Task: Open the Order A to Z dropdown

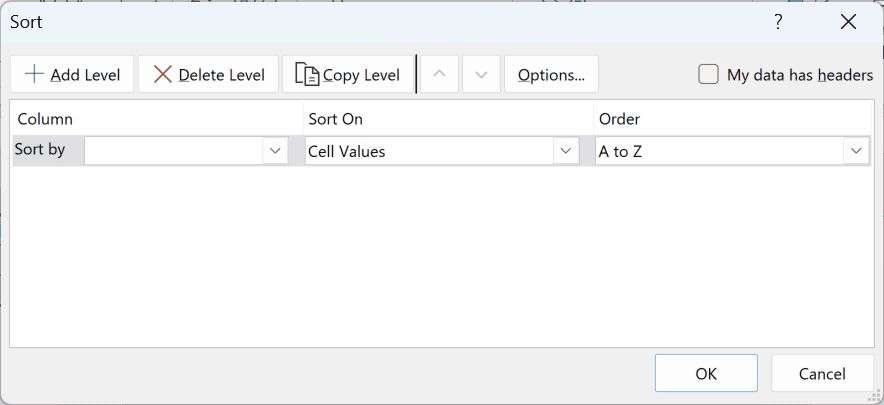Action: [x=856, y=151]
